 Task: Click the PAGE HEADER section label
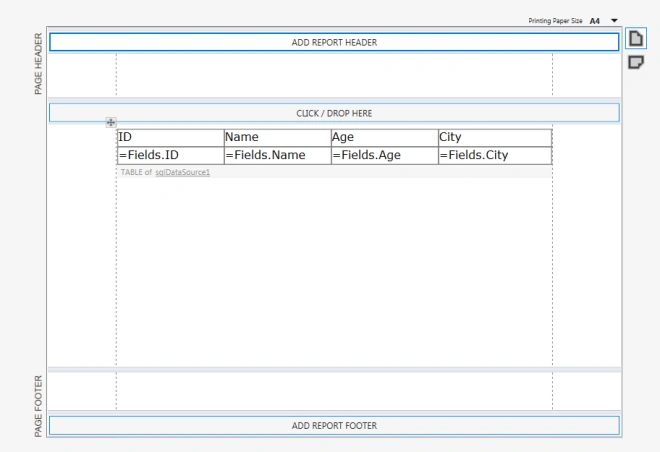pos(38,64)
